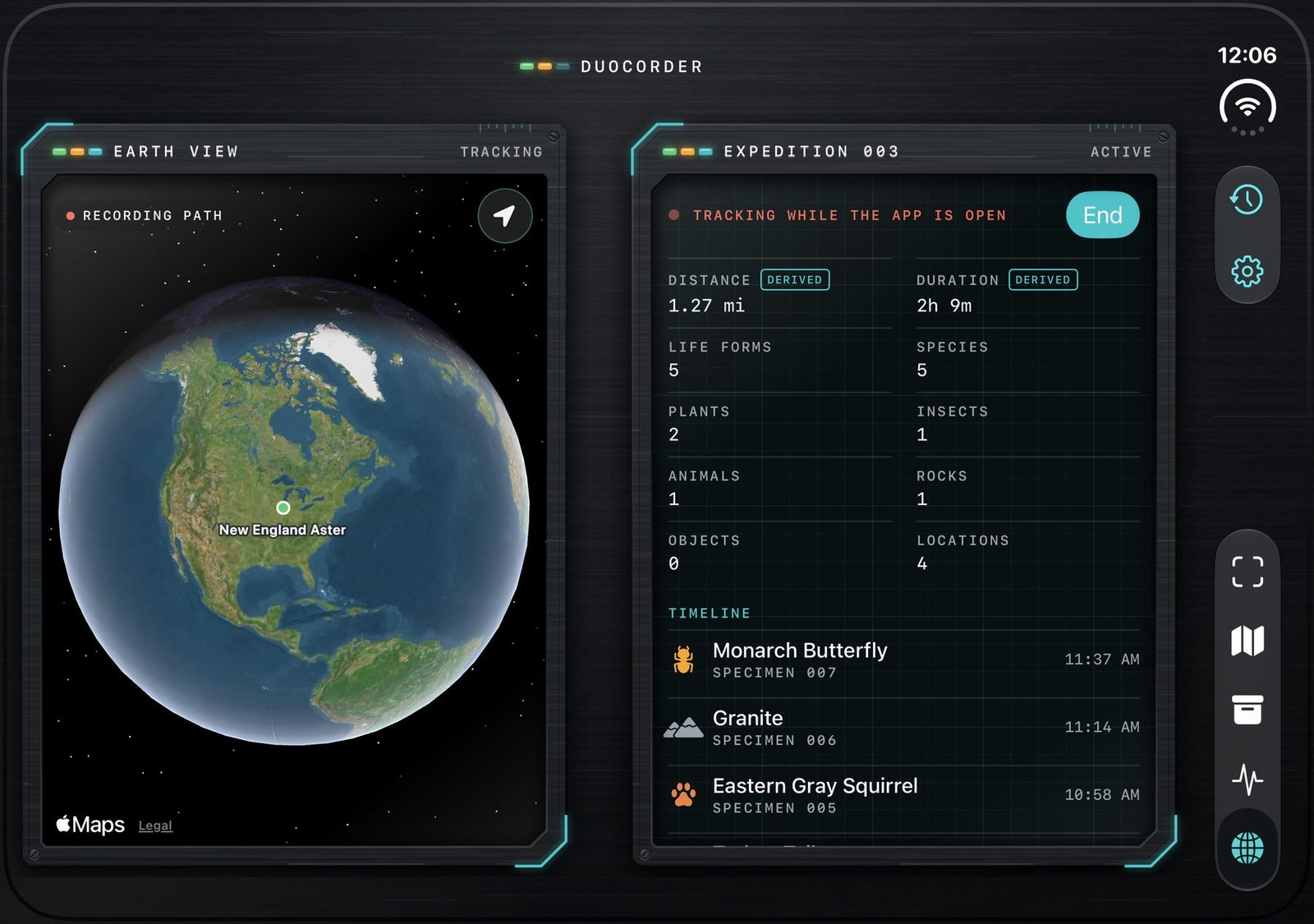The height and width of the screenshot is (924, 1314).
Task: Click the TIMELINE section heading
Action: [710, 614]
